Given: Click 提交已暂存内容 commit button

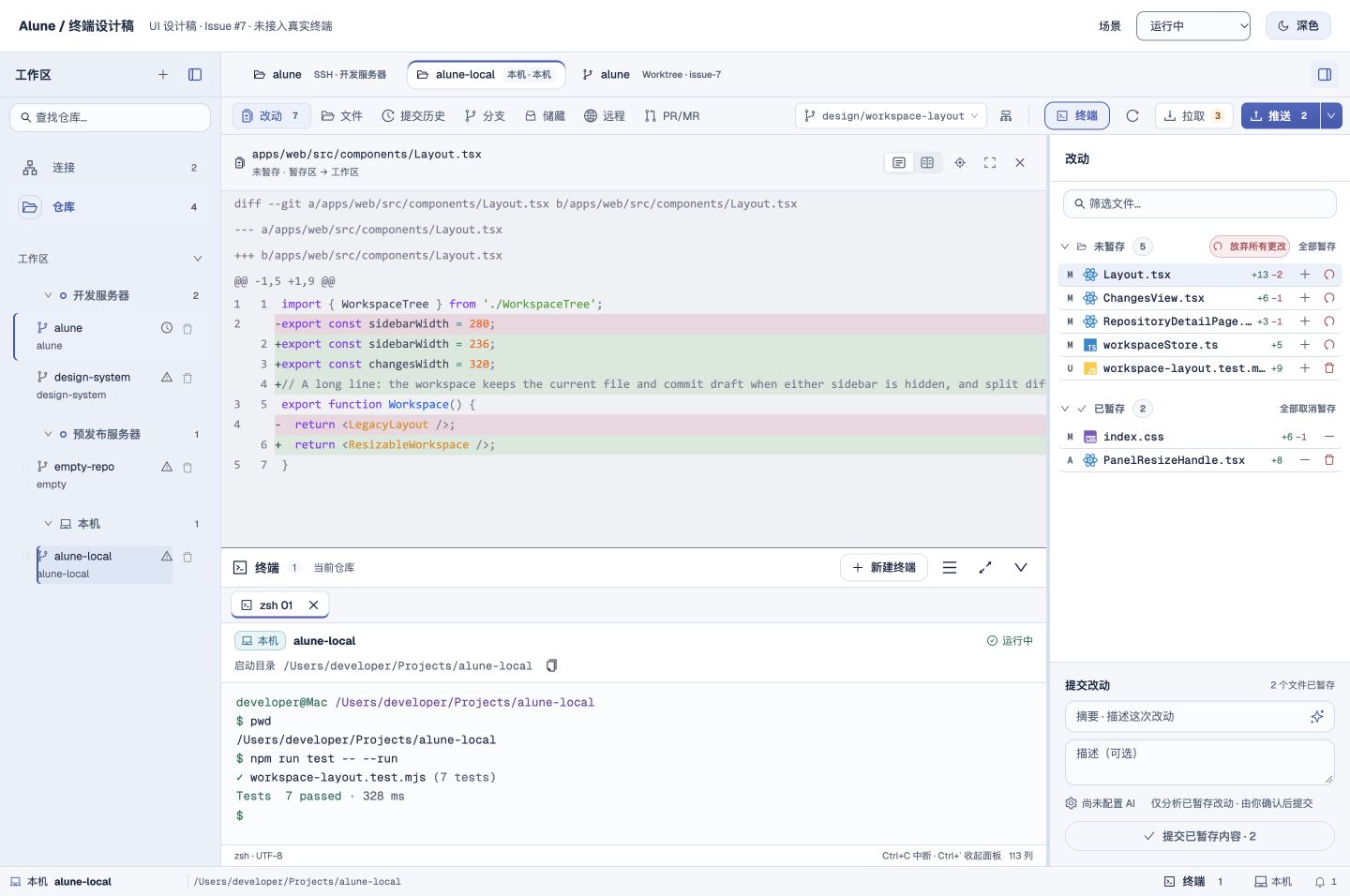Looking at the screenshot, I should point(1200,836).
